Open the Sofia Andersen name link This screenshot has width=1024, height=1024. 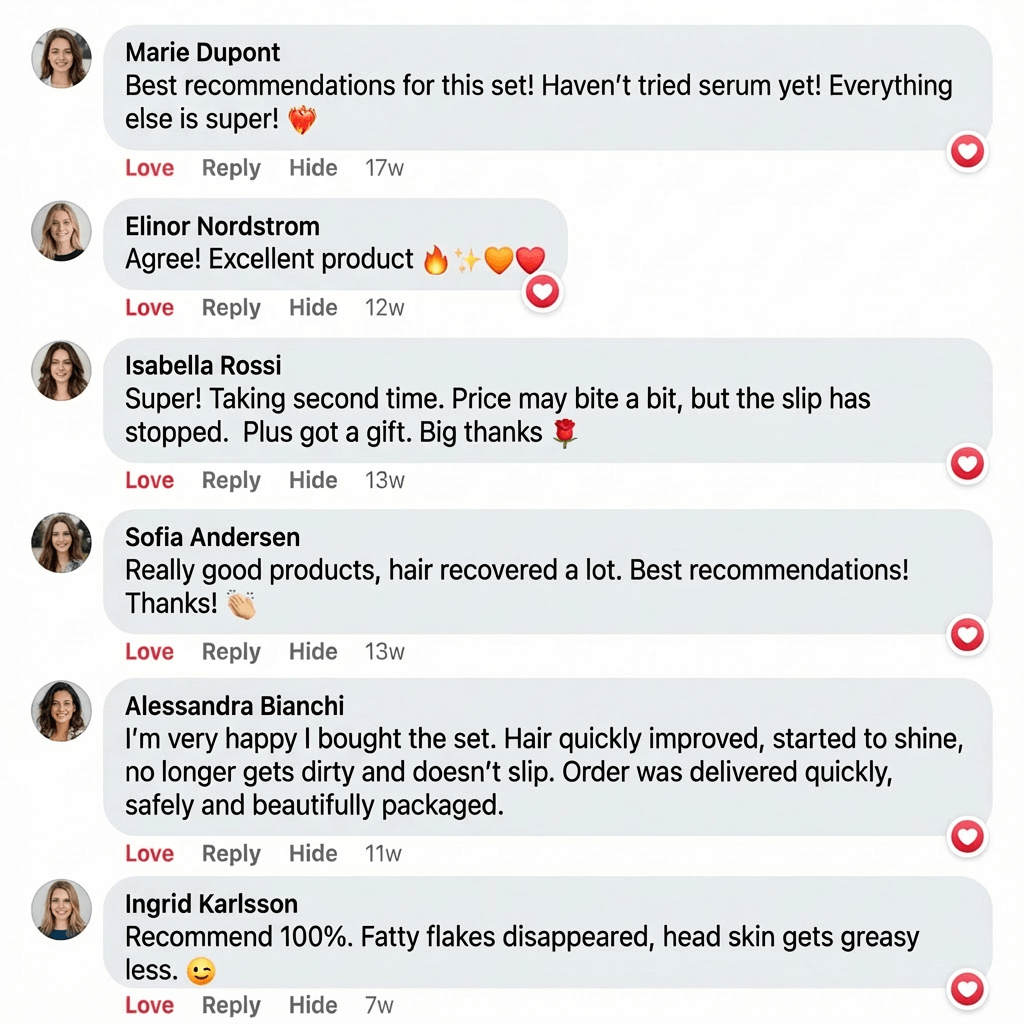pyautogui.click(x=212, y=537)
